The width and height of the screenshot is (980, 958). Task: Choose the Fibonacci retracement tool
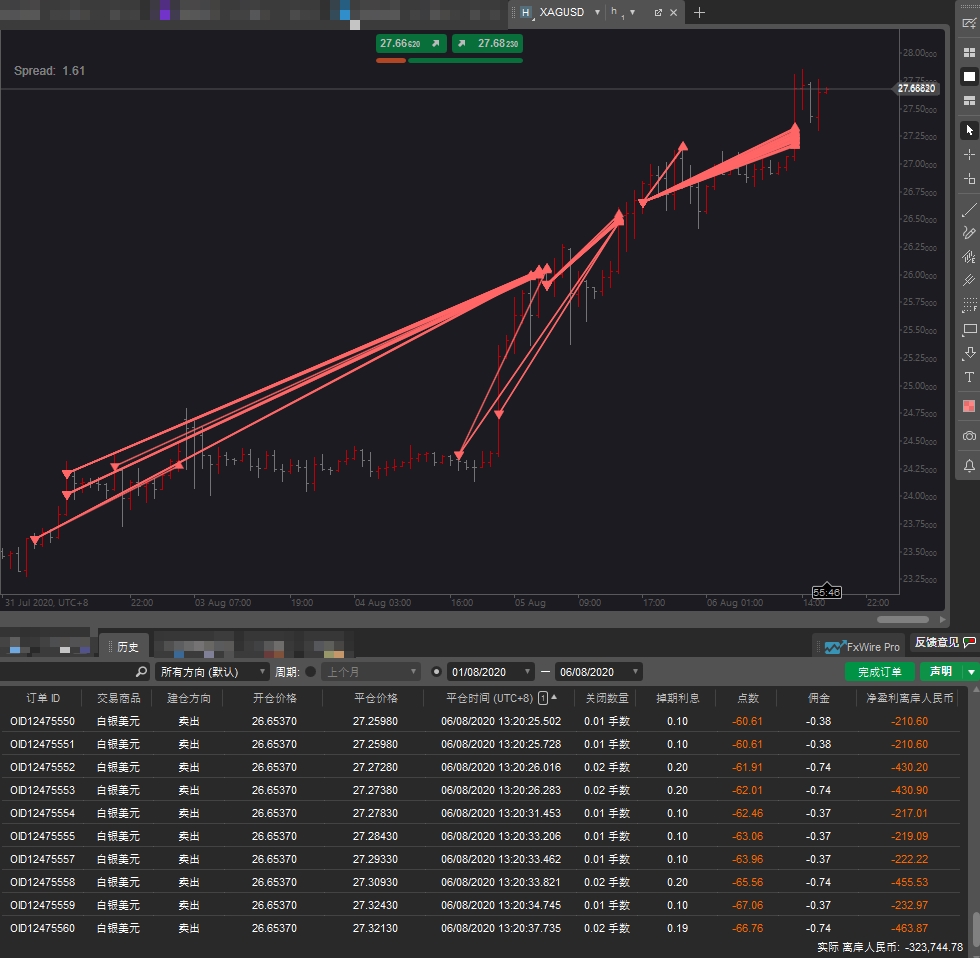click(969, 304)
